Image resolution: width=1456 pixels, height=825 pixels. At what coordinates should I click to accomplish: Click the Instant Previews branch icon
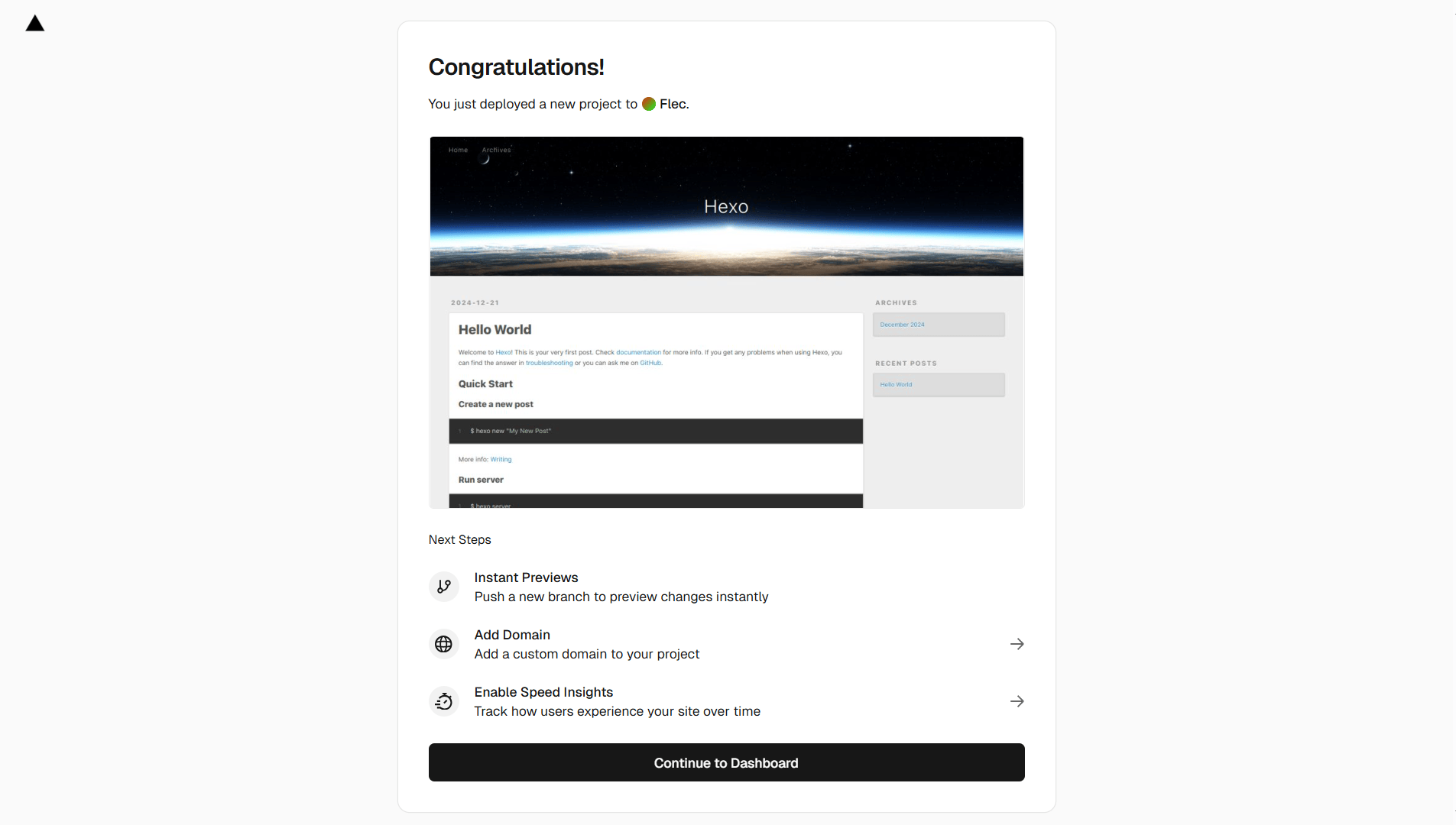[x=444, y=587]
